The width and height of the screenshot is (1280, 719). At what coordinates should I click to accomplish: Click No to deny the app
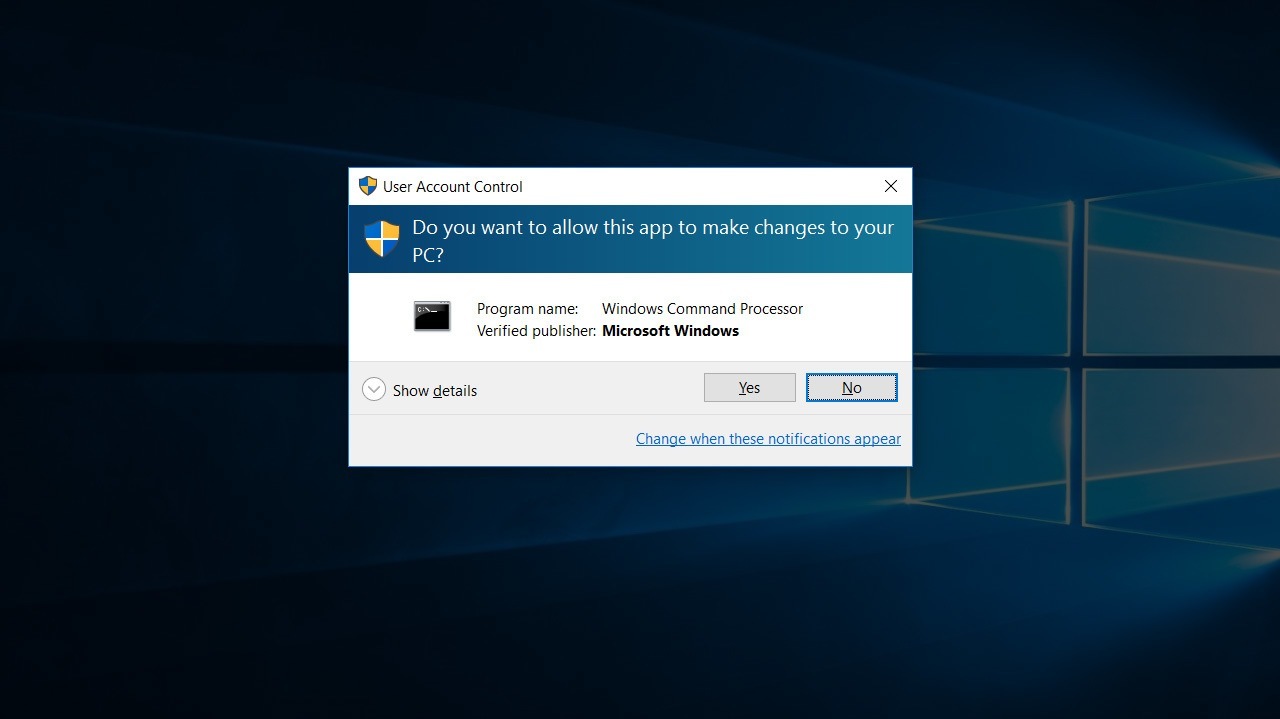[x=851, y=387]
